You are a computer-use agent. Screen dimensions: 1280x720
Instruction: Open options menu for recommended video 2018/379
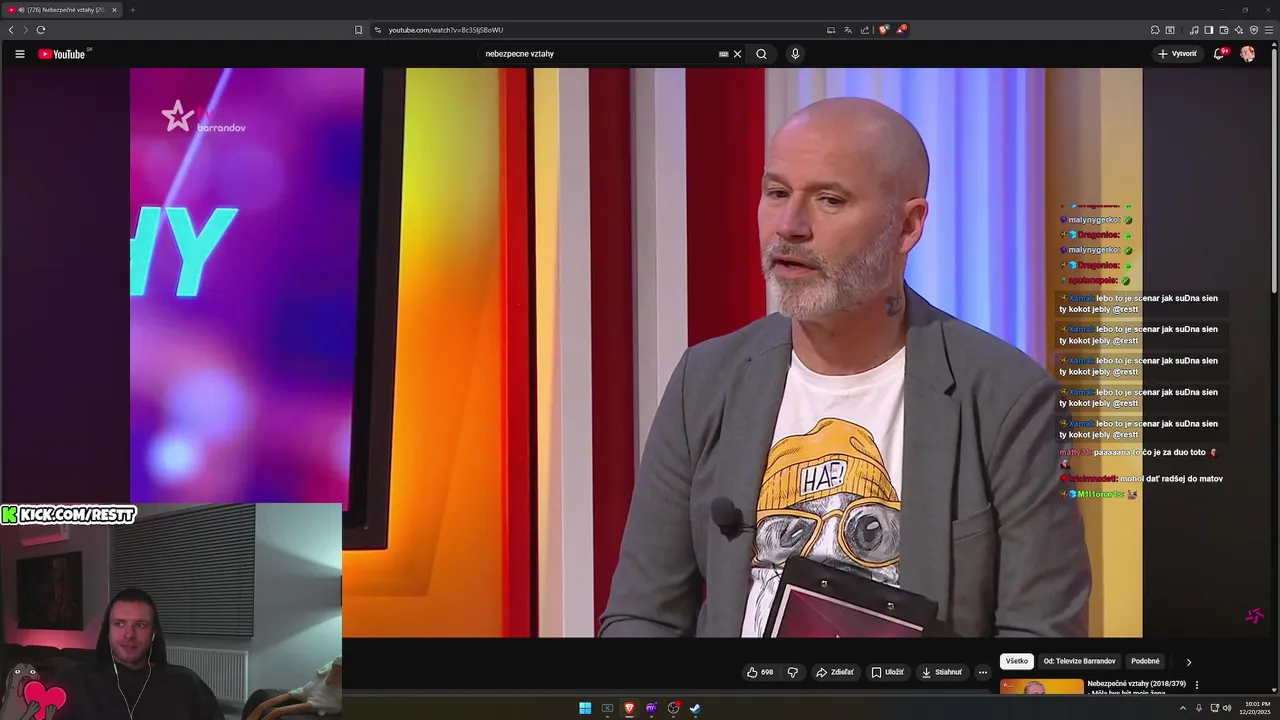click(x=1197, y=685)
